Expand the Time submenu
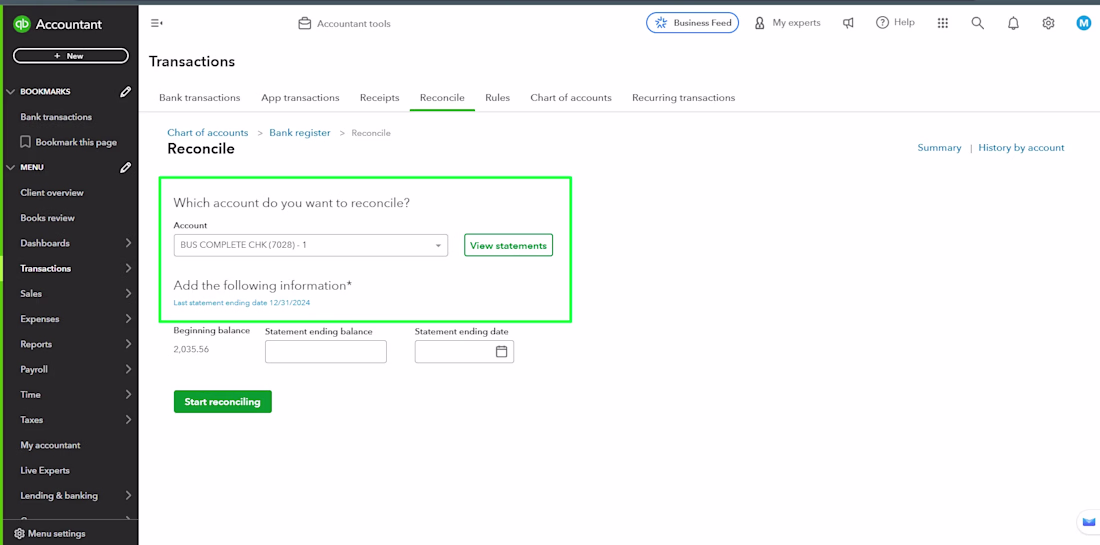This screenshot has width=1100, height=545. [x=128, y=395]
